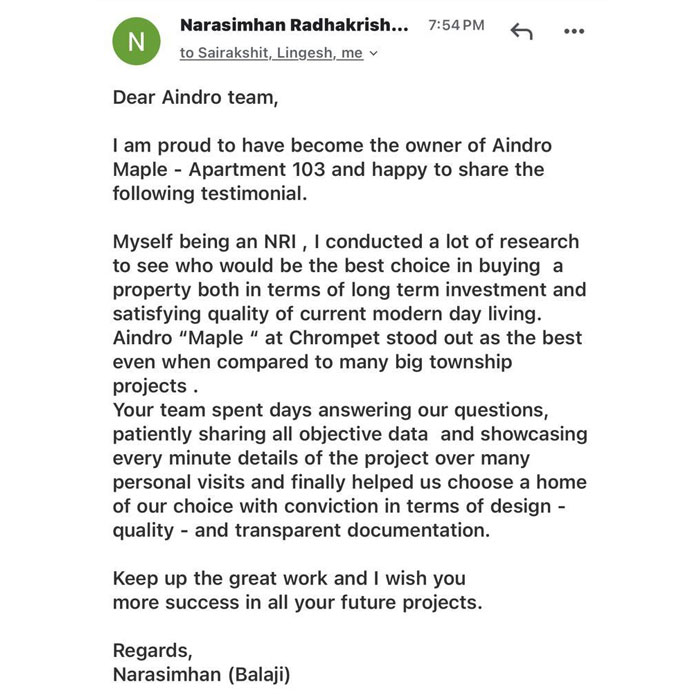Click the "Dear Aindro team," greeting
The height and width of the screenshot is (700, 700).
(x=194, y=97)
